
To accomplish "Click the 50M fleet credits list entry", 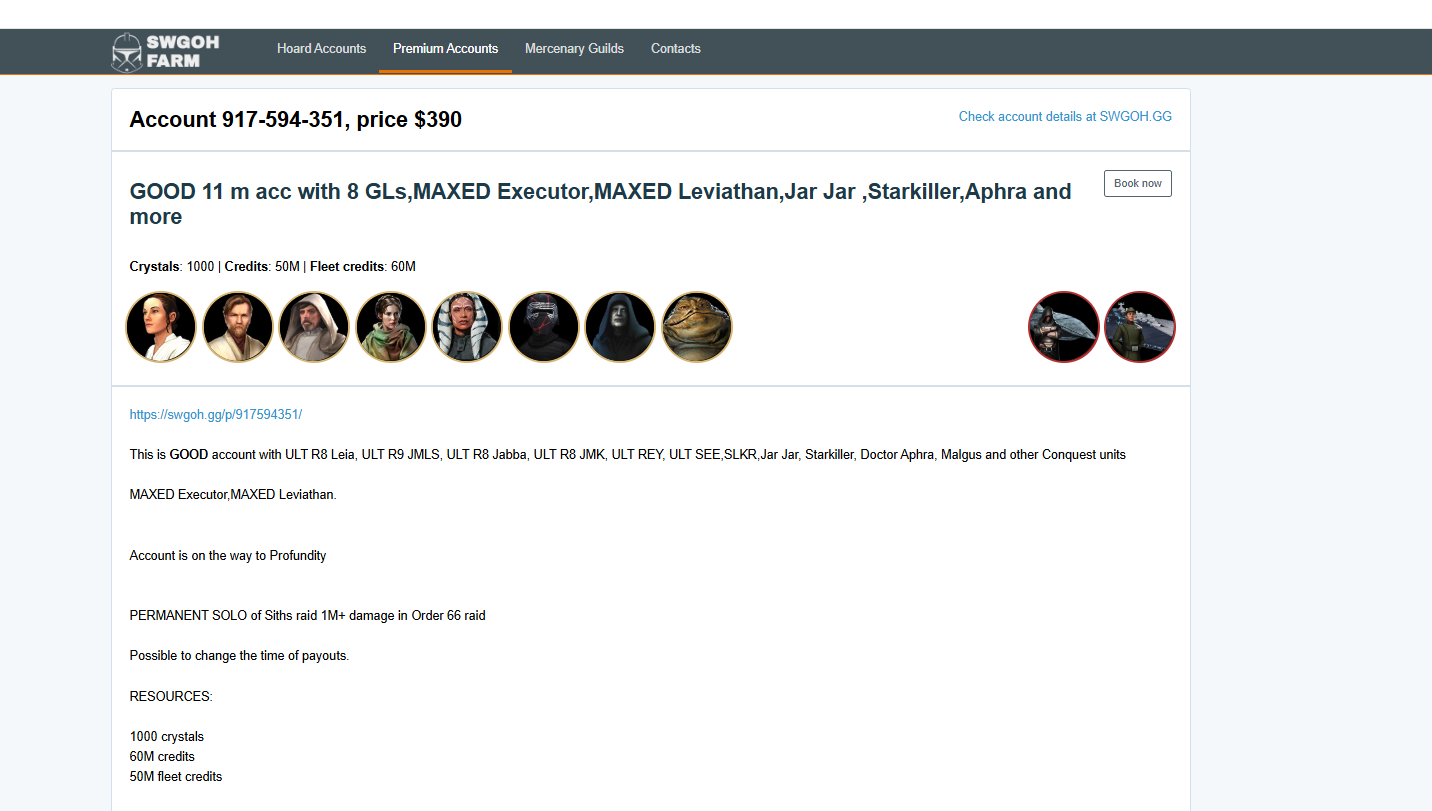I will click(x=176, y=777).
